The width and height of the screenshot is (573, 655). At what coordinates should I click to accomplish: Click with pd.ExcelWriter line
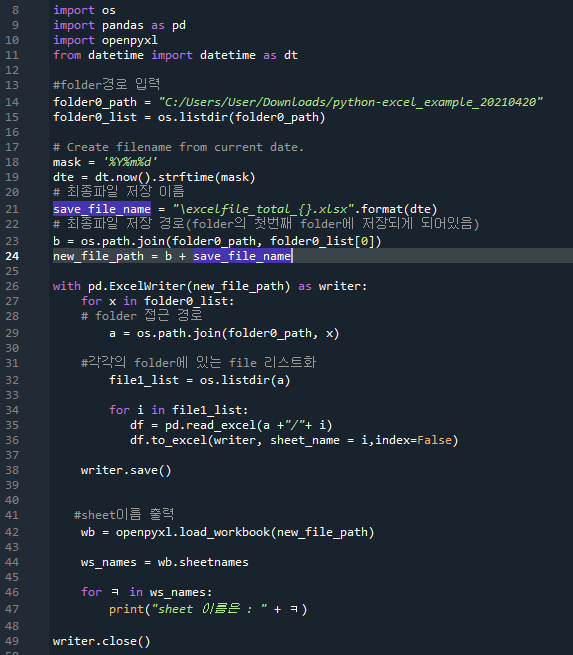210,286
